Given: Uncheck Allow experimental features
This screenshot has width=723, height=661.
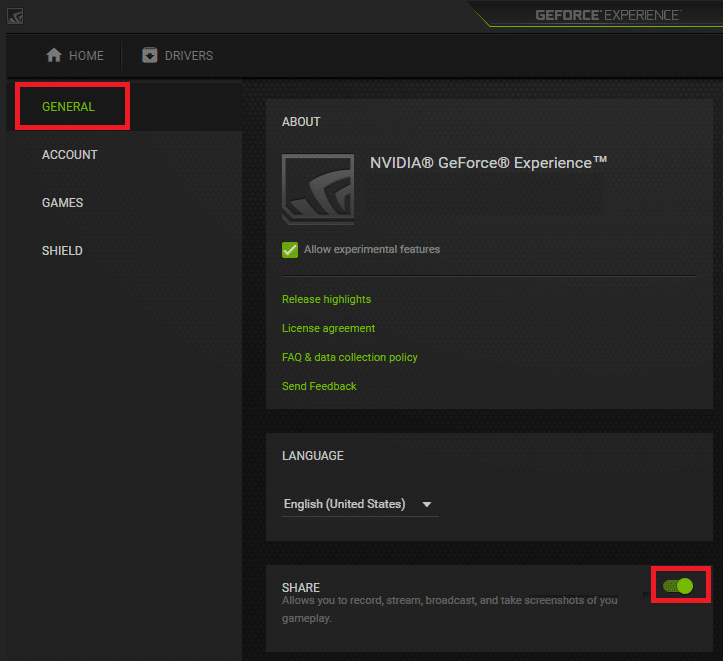Looking at the screenshot, I should (x=290, y=250).
